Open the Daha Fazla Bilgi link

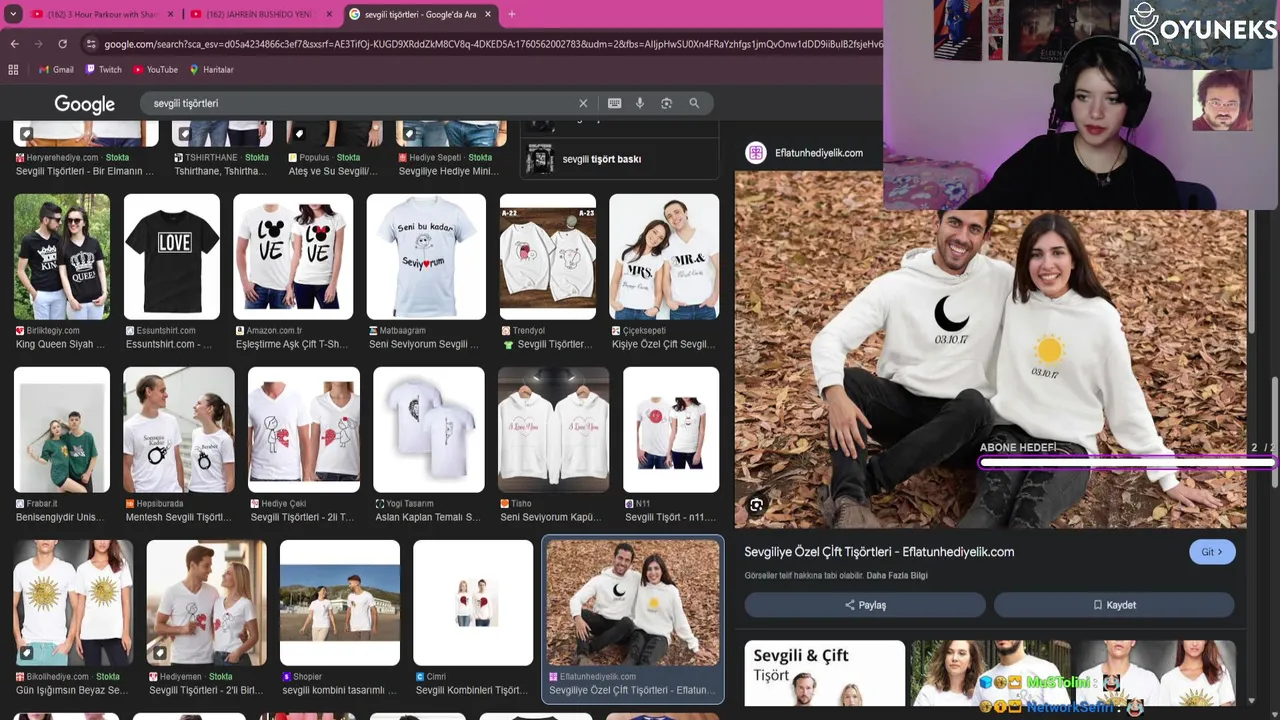pyautogui.click(x=897, y=576)
